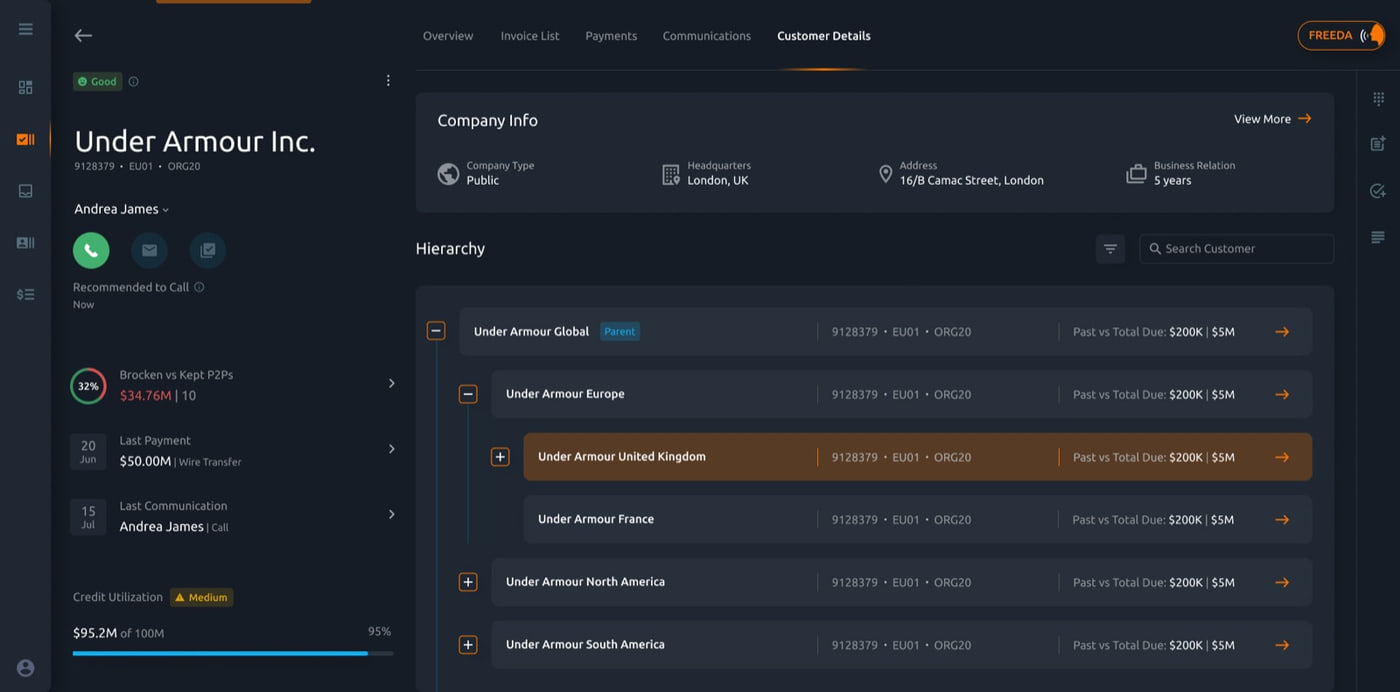The height and width of the screenshot is (692, 1400).
Task: Click View More in Company Info
Action: coord(1272,119)
